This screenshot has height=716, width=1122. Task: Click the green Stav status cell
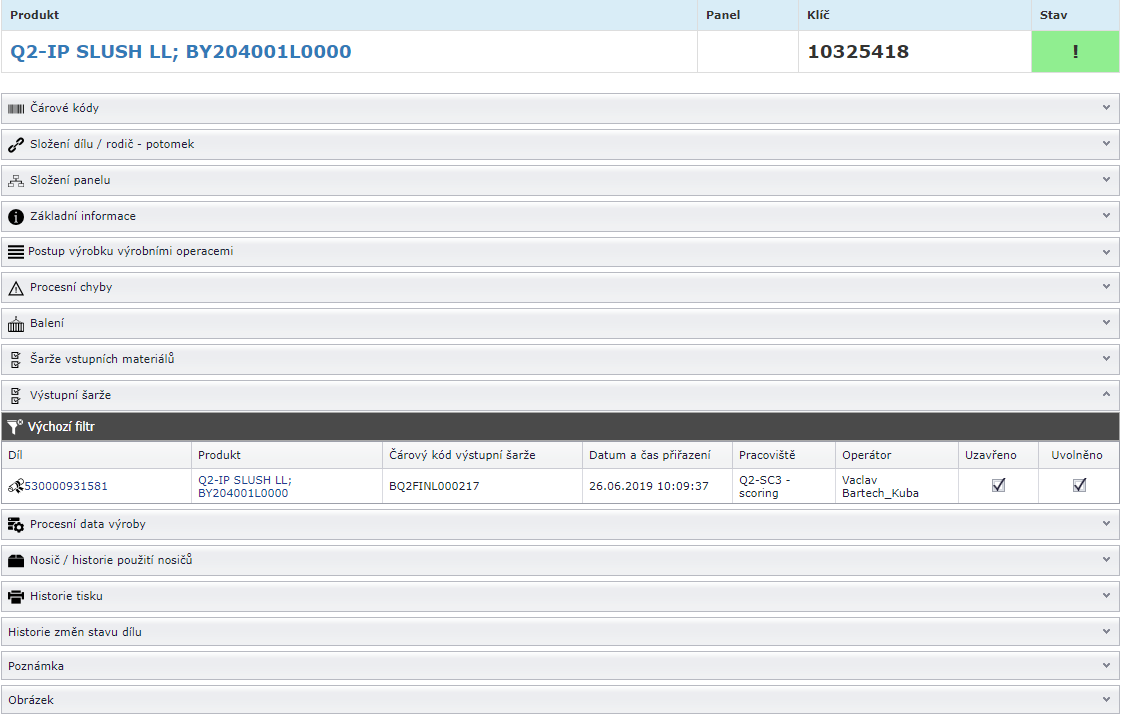[1075, 52]
